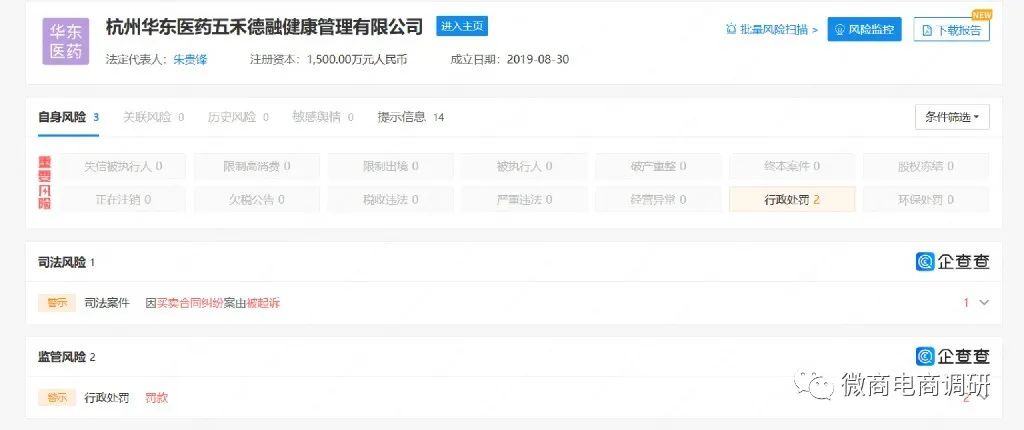1024x430 pixels.
Task: Expand the 司法案件 row chevron
Action: point(985,303)
